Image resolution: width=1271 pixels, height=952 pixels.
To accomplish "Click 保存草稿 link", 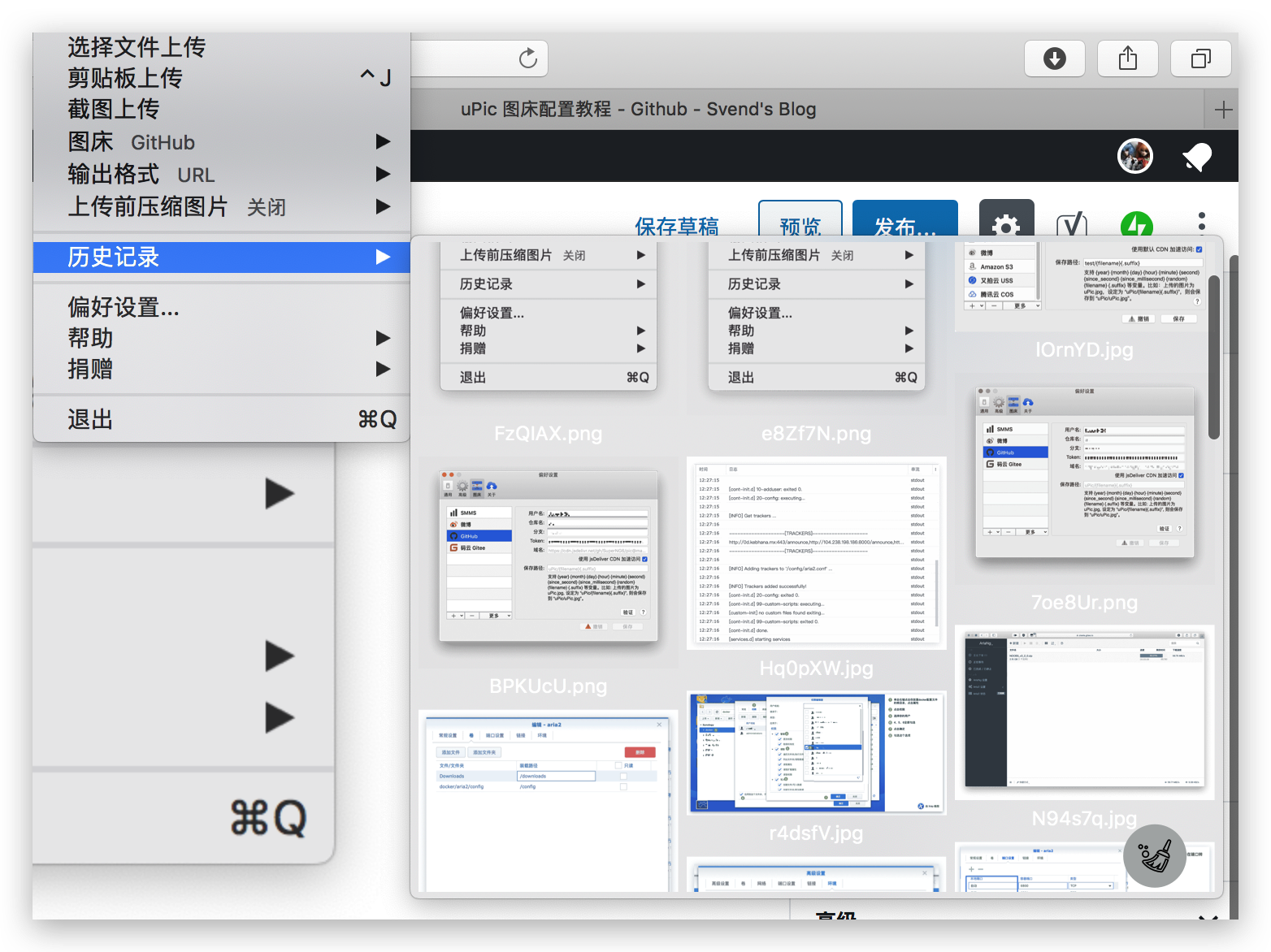I will (x=677, y=226).
